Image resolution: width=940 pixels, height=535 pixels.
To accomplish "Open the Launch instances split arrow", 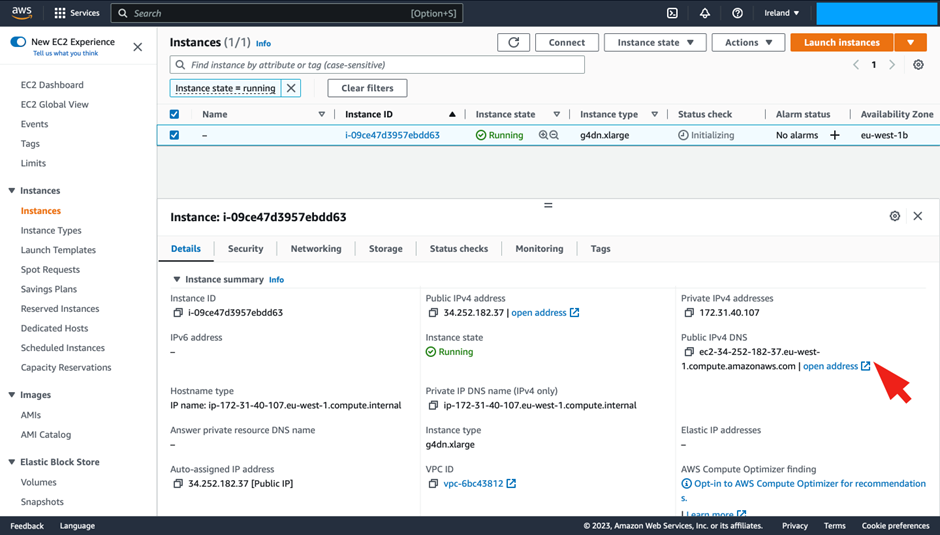I will click(x=910, y=43).
